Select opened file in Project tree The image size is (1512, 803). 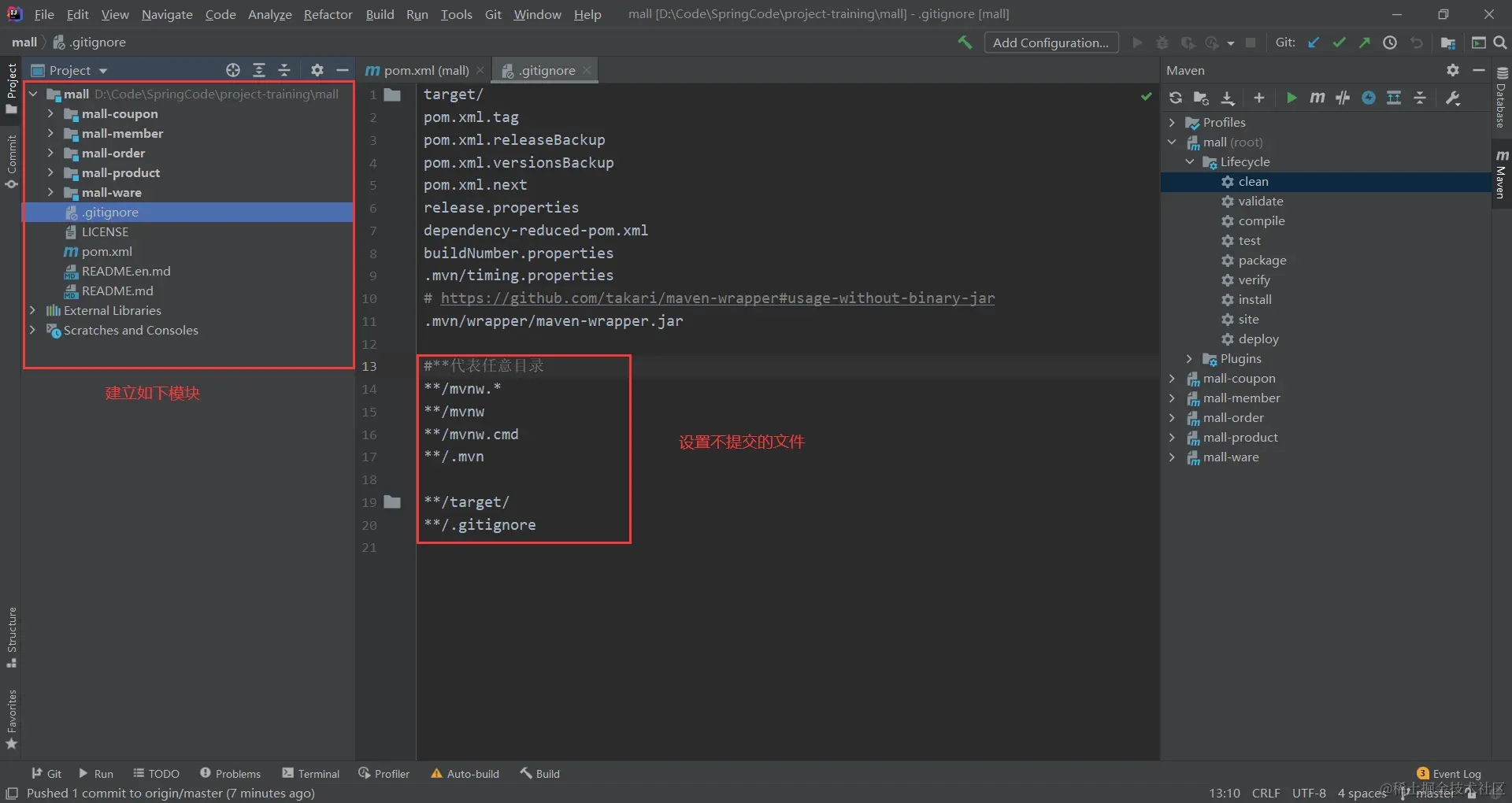pyautogui.click(x=233, y=70)
